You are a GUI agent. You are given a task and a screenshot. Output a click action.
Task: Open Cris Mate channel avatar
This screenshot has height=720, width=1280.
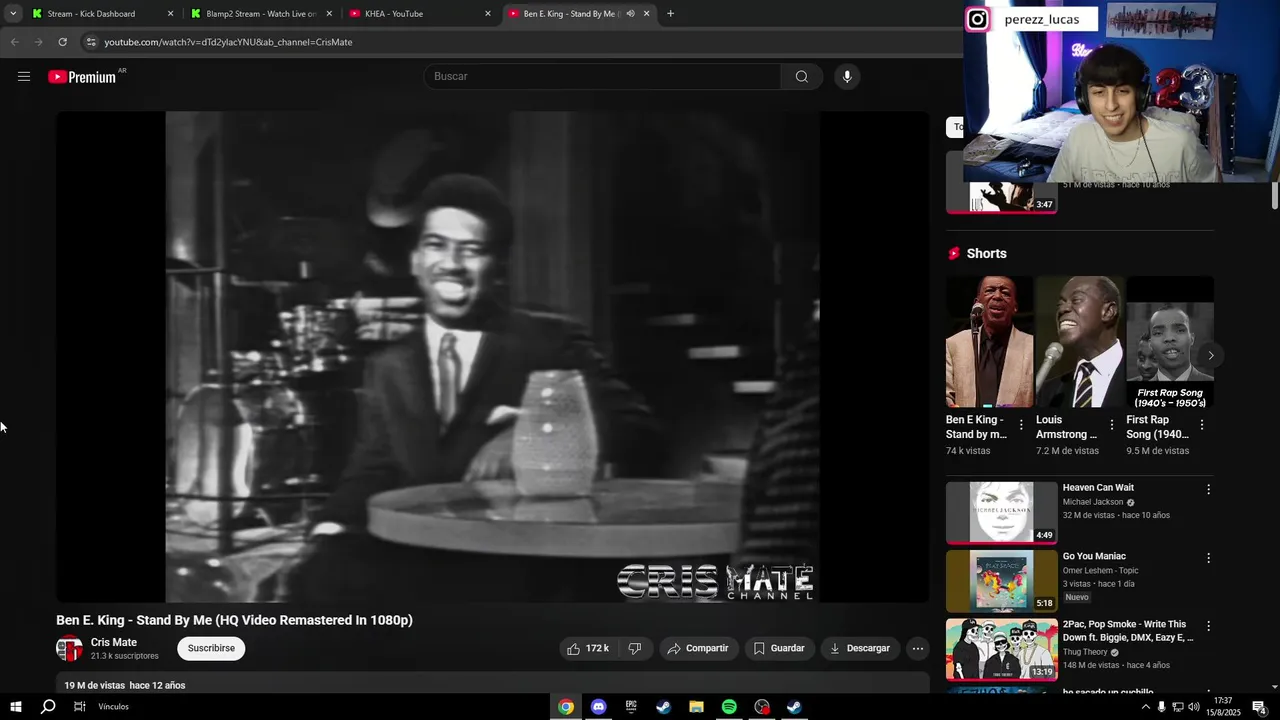click(69, 649)
